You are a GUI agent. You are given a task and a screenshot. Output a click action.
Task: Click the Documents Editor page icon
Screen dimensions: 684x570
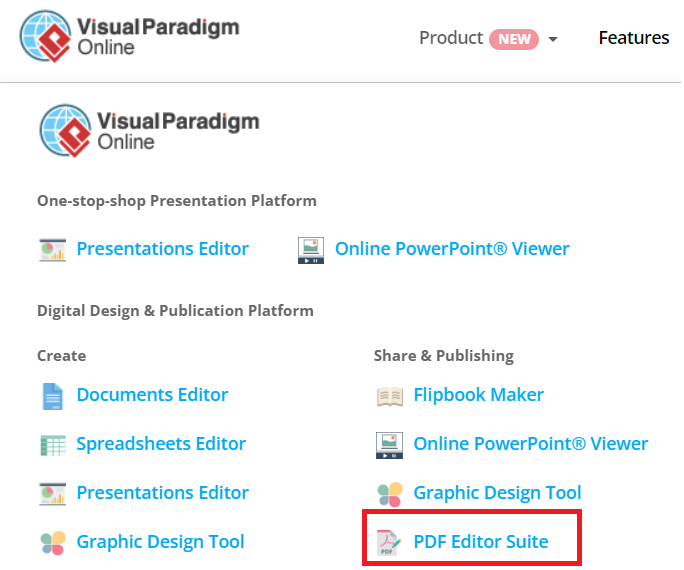(53, 395)
